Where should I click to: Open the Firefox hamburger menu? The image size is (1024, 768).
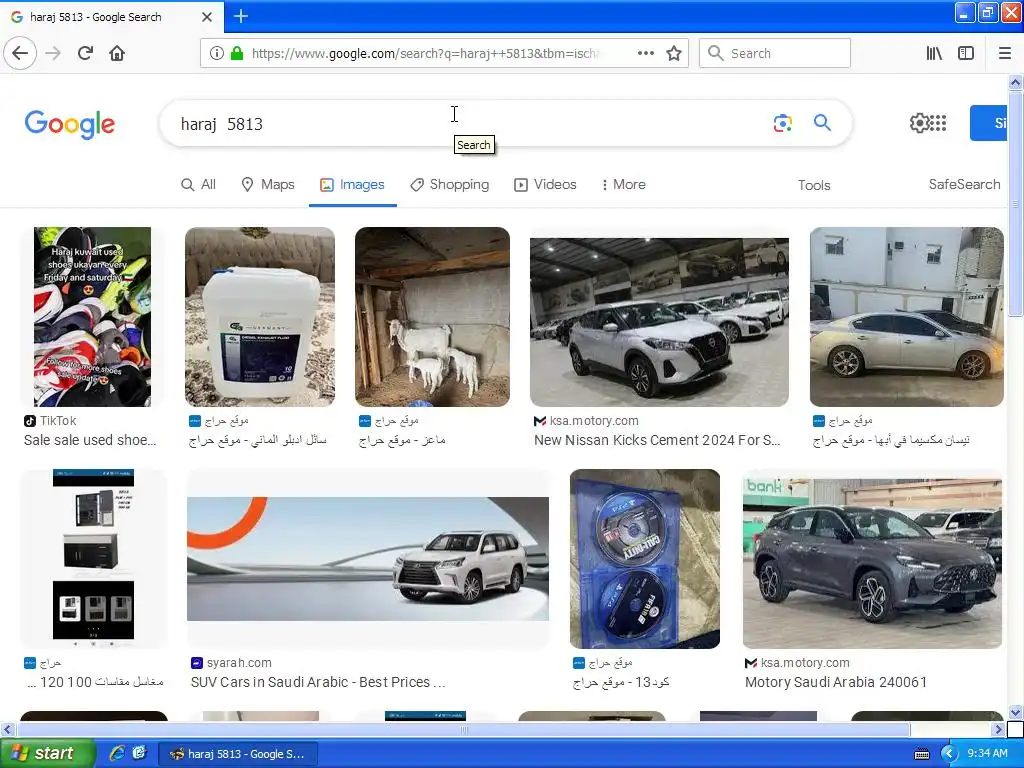[x=1005, y=53]
